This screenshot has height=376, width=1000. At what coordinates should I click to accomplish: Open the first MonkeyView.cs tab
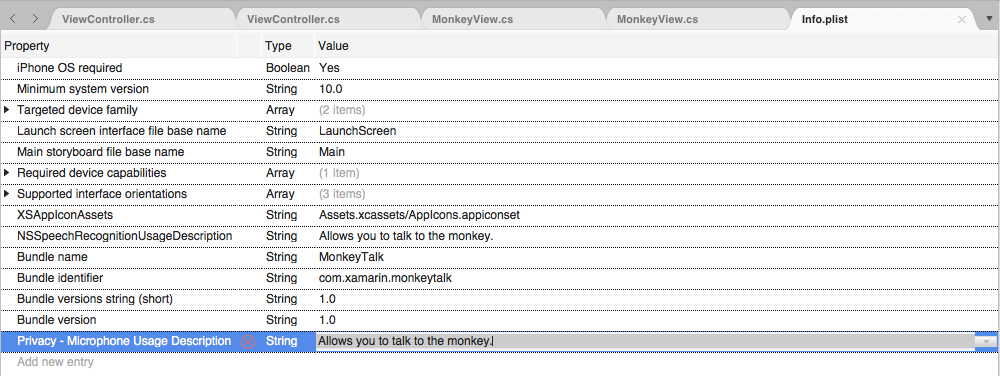[x=473, y=19]
